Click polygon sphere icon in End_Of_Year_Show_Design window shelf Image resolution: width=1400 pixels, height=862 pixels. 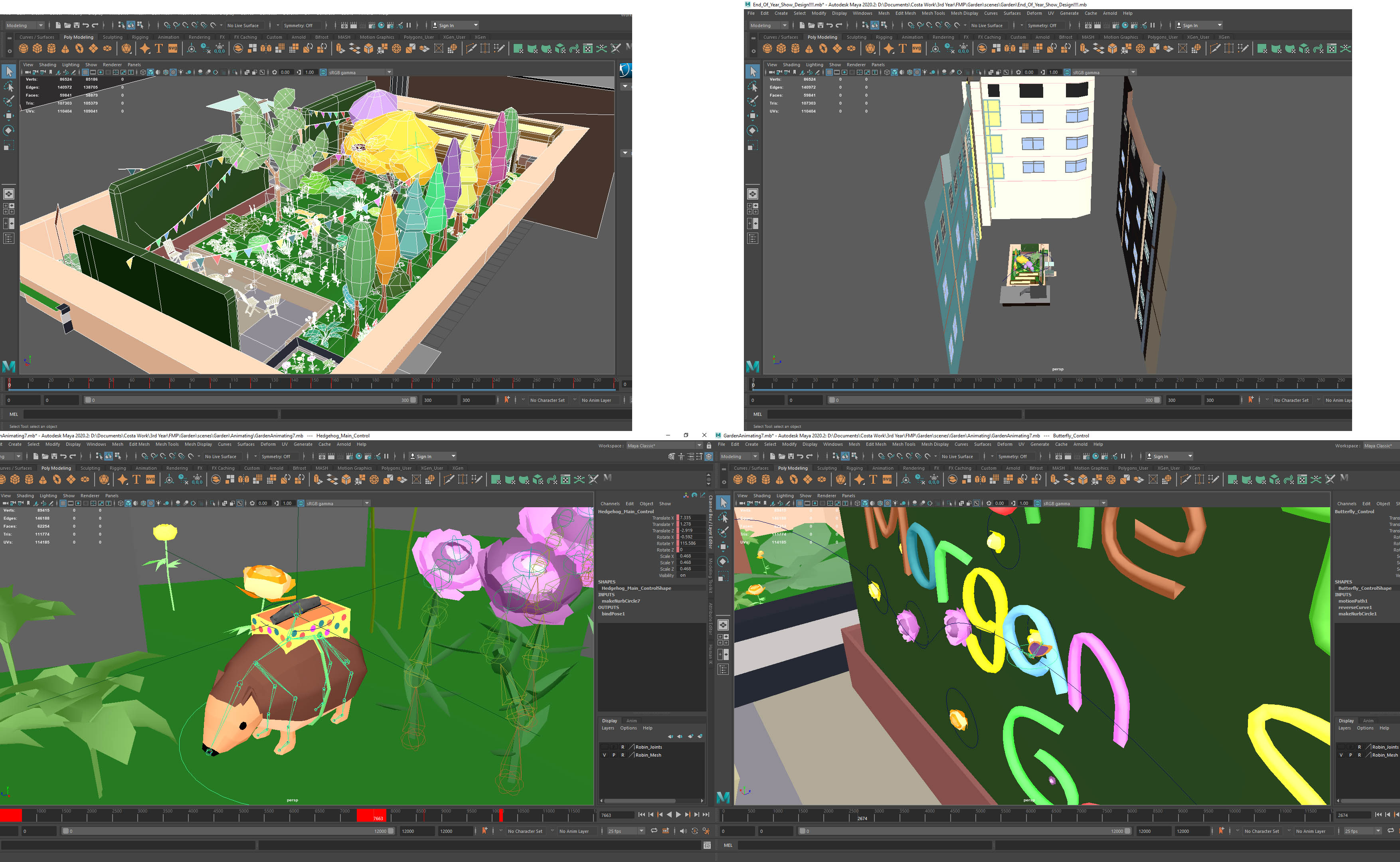[x=767, y=49]
